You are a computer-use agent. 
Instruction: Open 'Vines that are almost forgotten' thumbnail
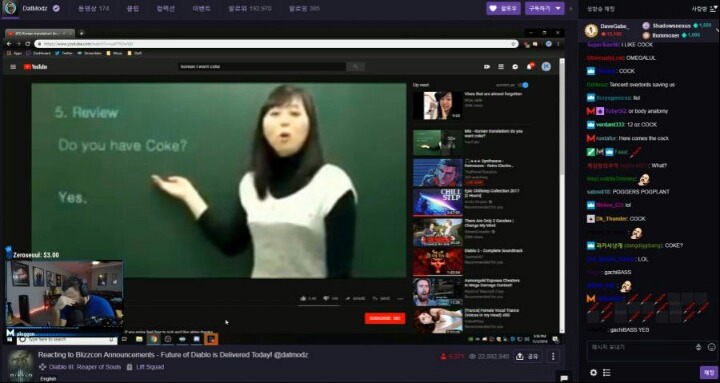coord(437,106)
